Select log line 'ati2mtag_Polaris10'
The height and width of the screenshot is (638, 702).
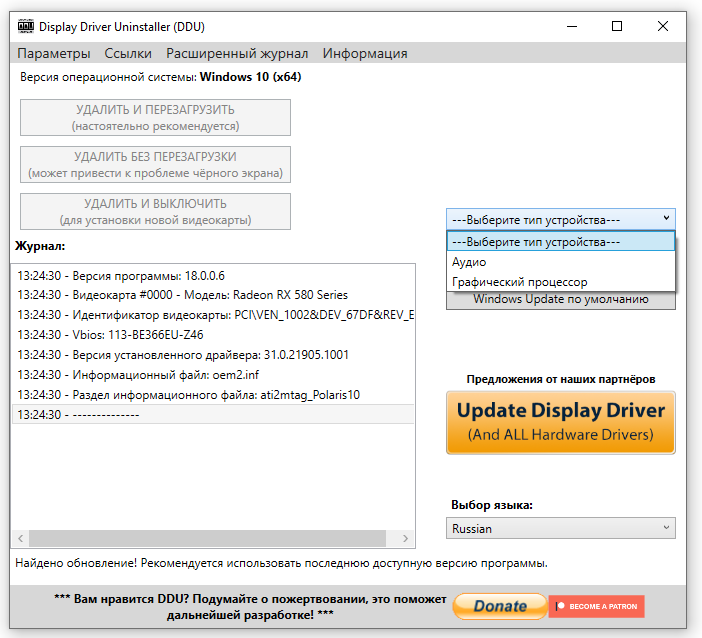tap(213, 395)
